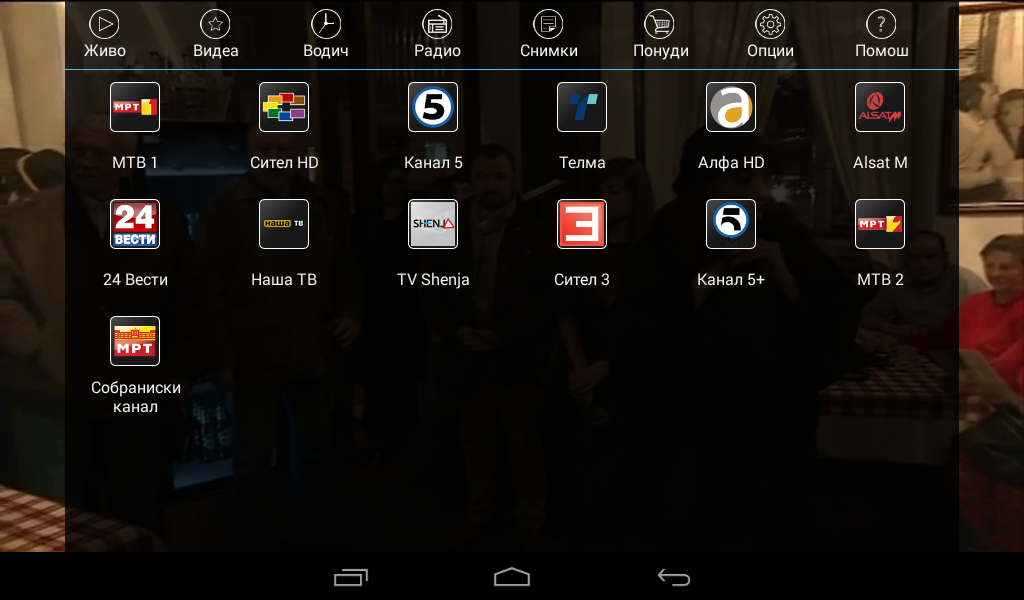Click the Alsat M channel name
1024x600 pixels.
coord(880,163)
